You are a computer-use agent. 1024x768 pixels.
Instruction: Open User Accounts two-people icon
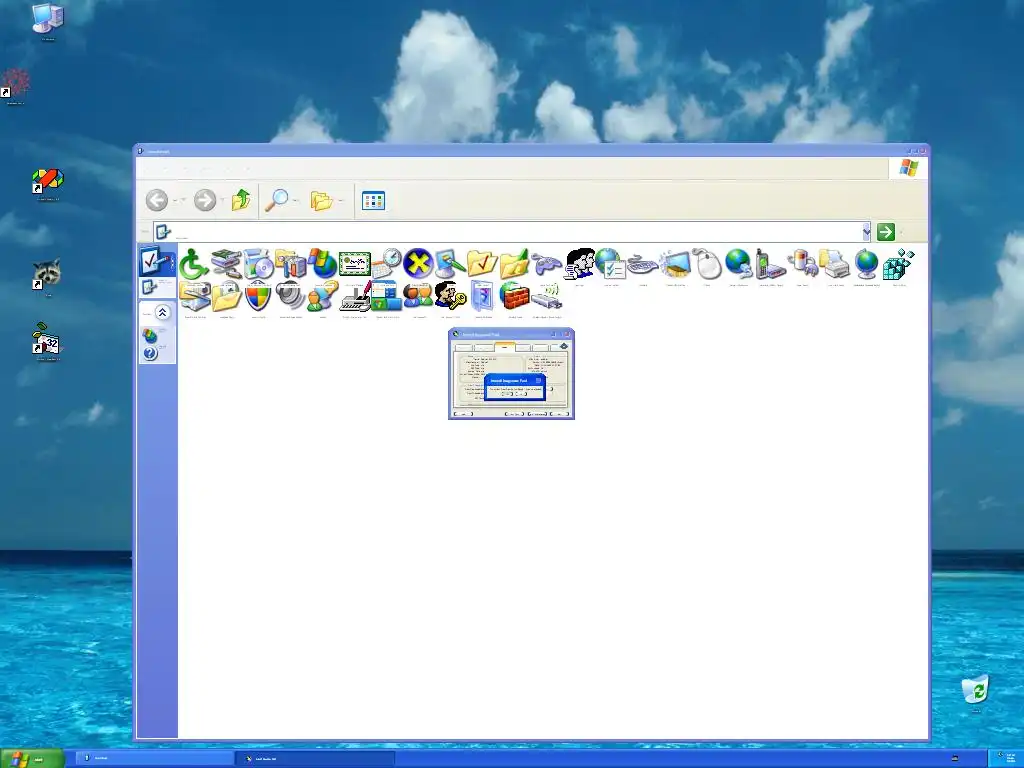click(418, 296)
